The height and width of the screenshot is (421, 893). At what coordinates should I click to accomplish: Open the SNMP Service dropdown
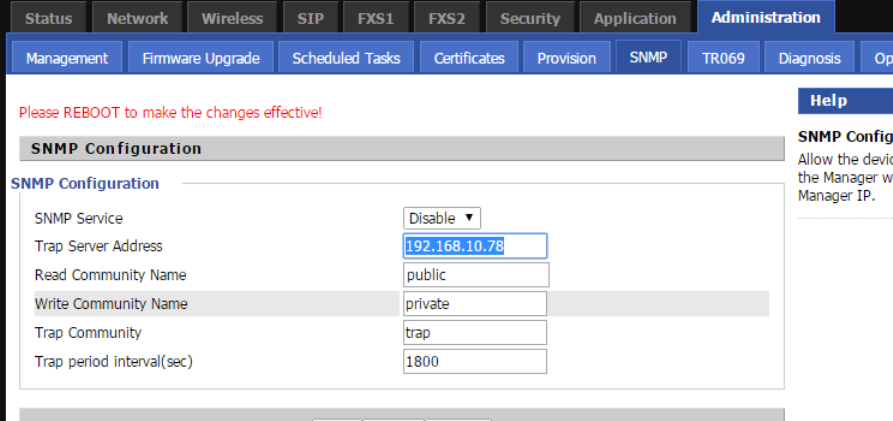(x=441, y=218)
